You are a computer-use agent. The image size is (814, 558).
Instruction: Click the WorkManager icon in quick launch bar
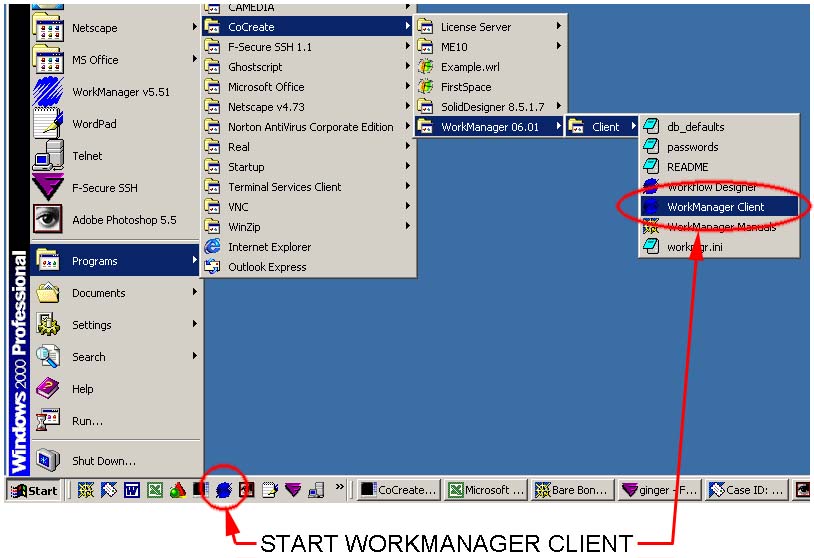point(224,490)
